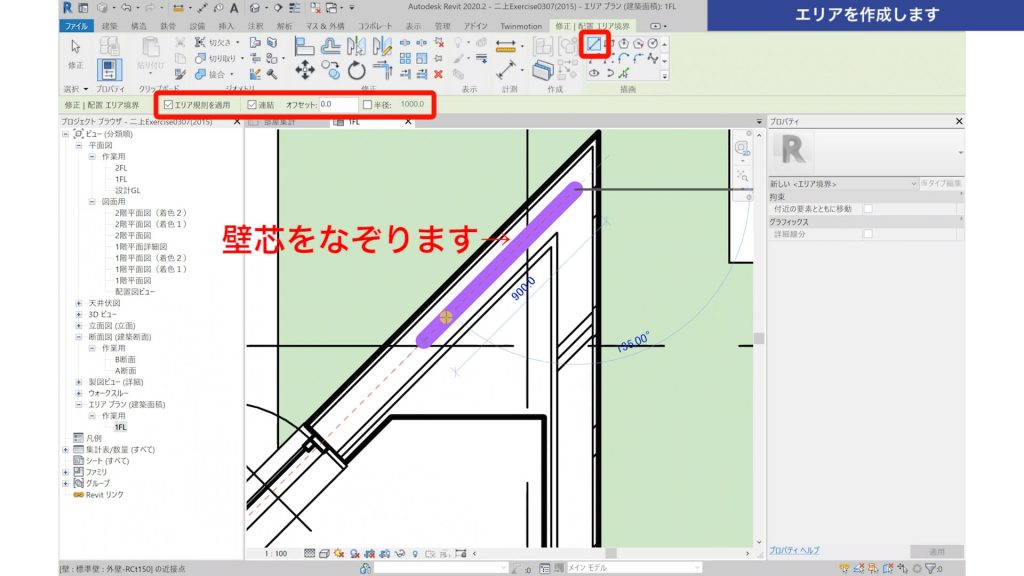Activate the Rotate tool in the Modify panel

[x=355, y=68]
